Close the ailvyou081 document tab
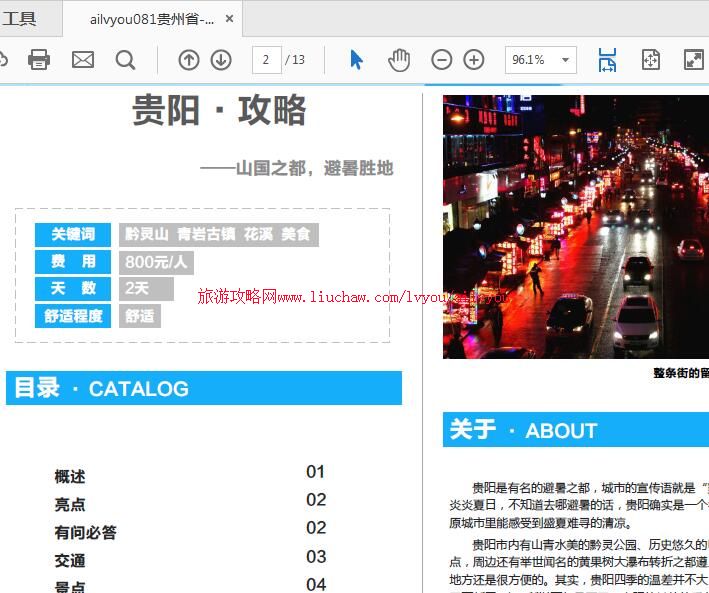Screen dimensions: 709x593 [229, 19]
